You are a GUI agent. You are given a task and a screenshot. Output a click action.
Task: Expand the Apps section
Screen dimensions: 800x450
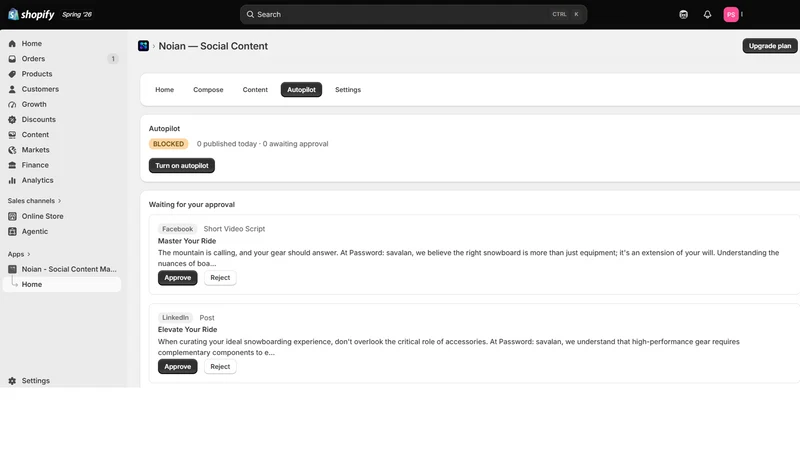(x=19, y=254)
